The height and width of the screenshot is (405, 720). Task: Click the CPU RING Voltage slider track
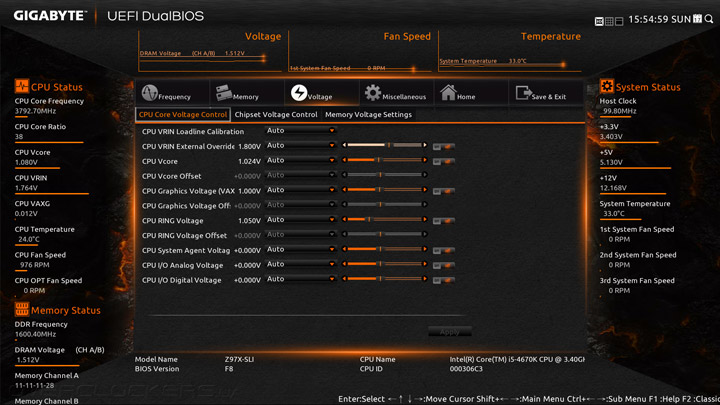point(384,219)
